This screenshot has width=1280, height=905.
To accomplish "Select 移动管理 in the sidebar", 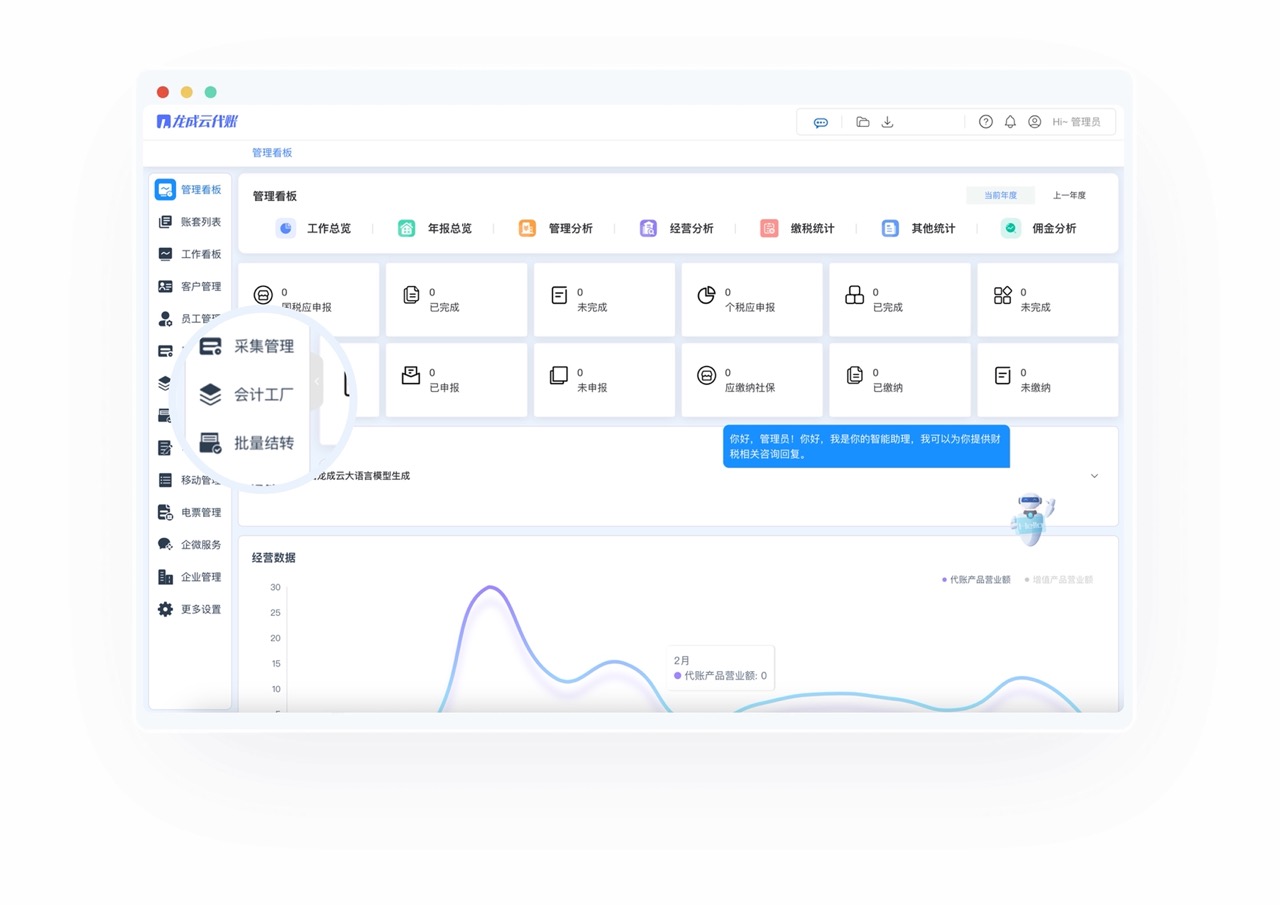I will click(190, 480).
